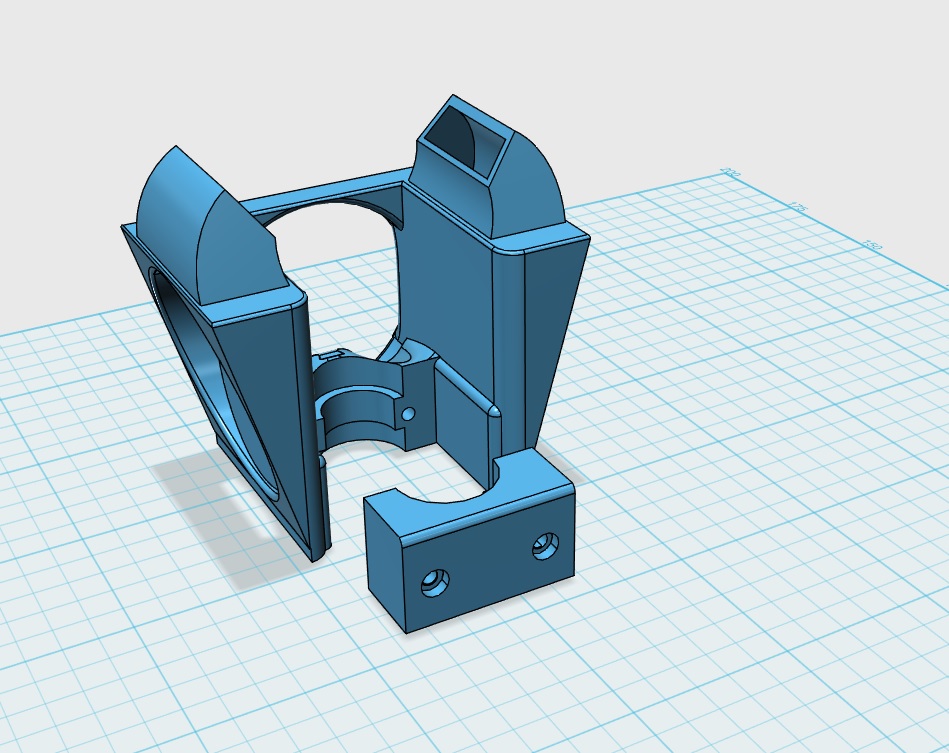Click the right screw hole on clamp block
Screen dimensions: 949x753
pos(545,545)
